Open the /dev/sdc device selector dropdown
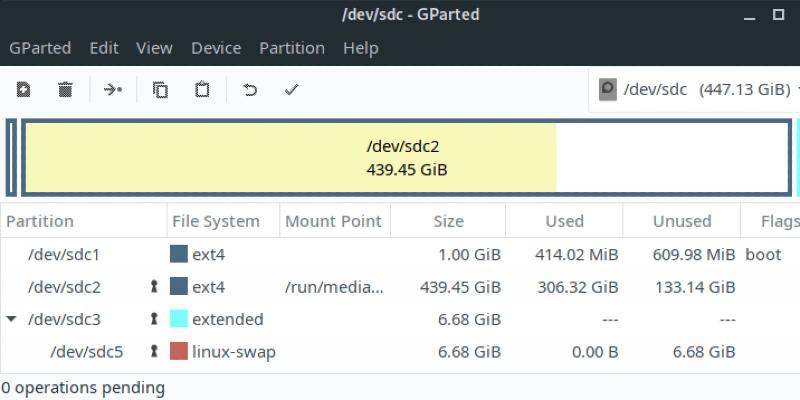The image size is (800, 400). (x=700, y=90)
